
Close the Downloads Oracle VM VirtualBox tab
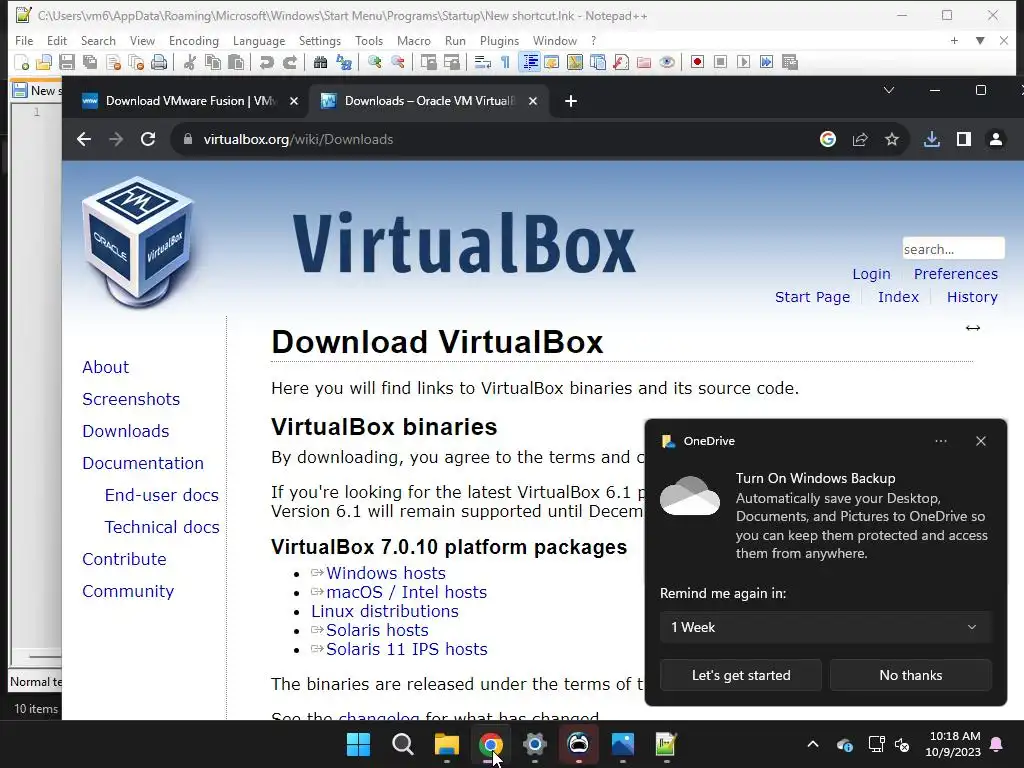tap(533, 101)
